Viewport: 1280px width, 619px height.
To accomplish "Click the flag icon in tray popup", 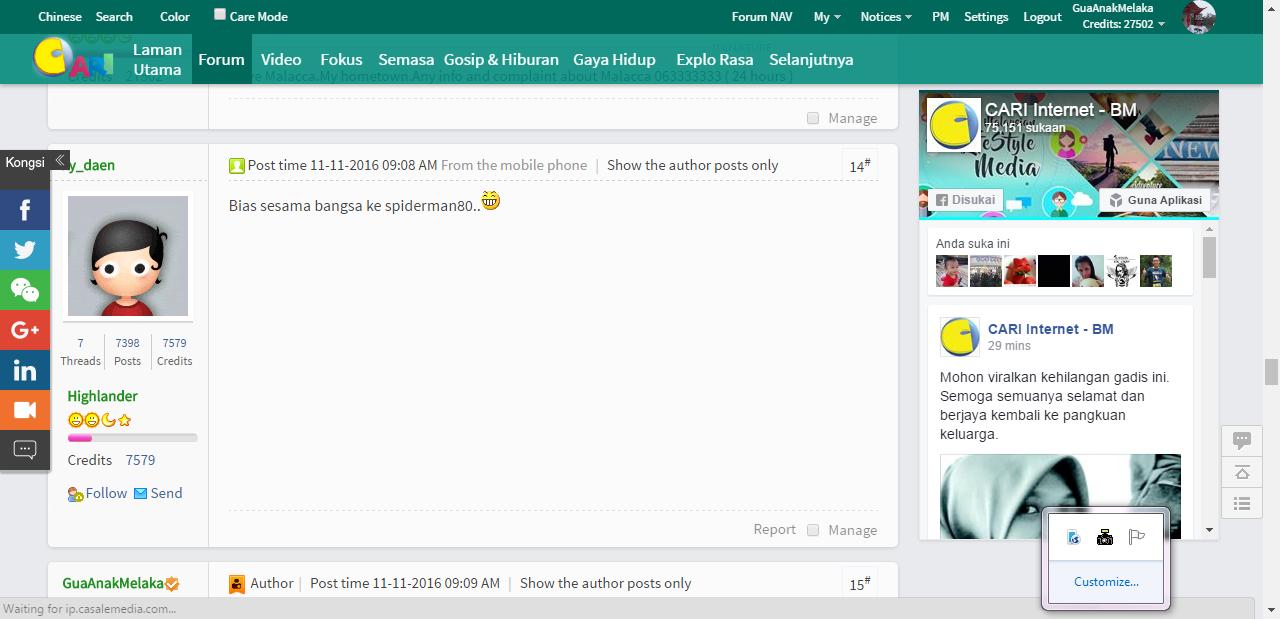I will (x=1137, y=537).
